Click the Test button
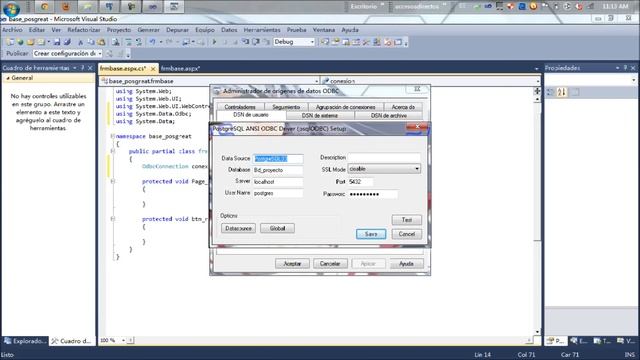 coord(407,220)
